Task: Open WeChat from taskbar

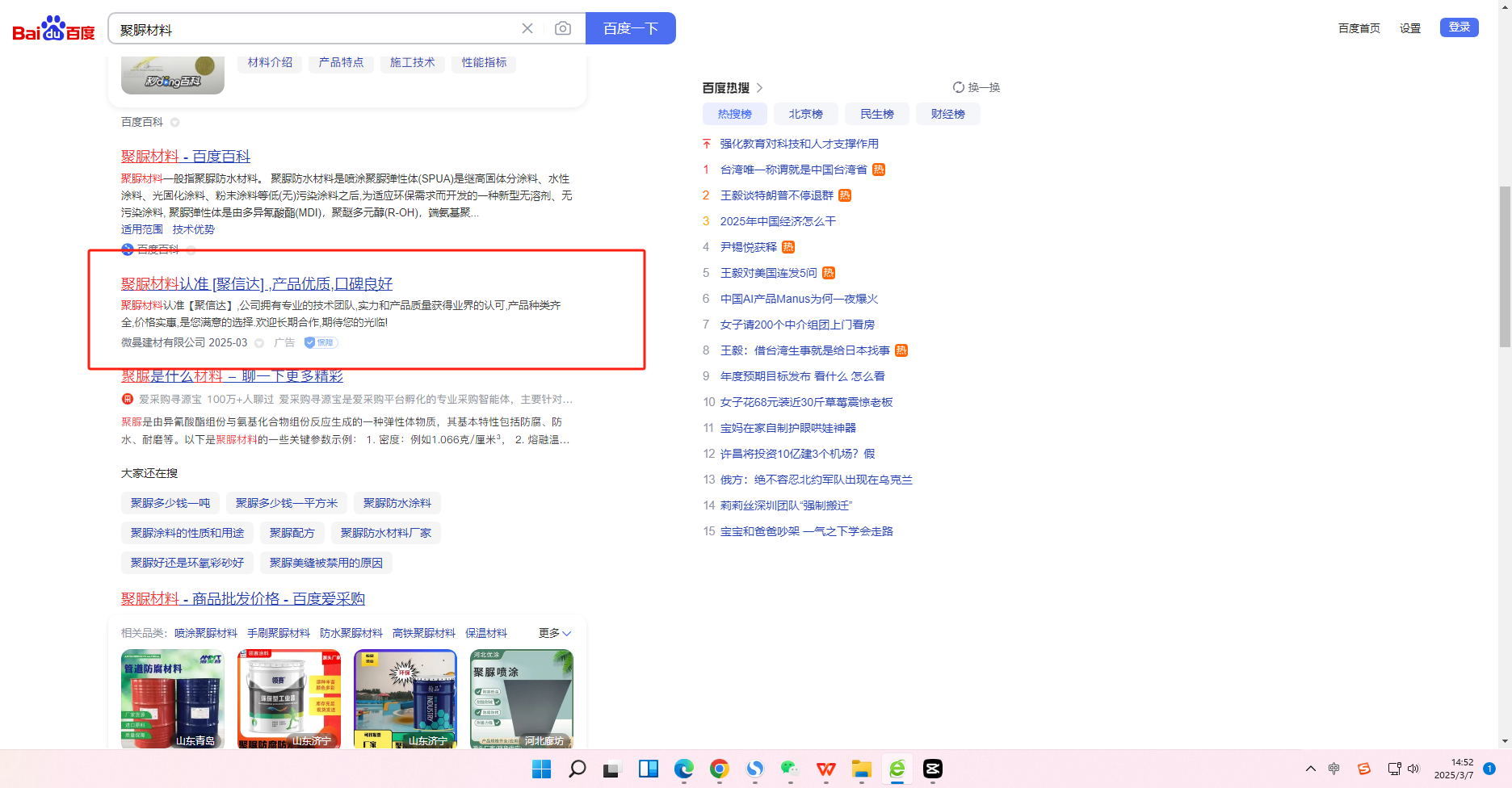Action: (790, 769)
